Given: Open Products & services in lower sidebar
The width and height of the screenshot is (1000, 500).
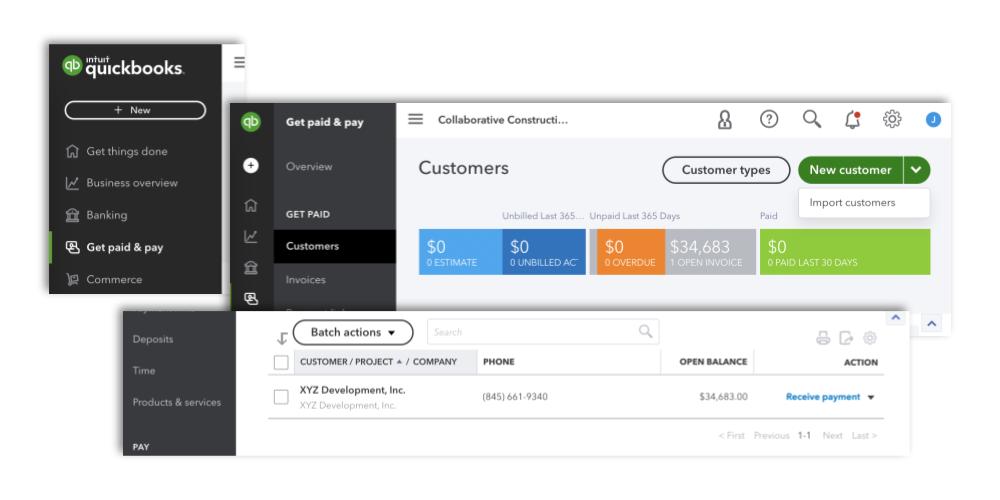Looking at the screenshot, I should click(x=177, y=402).
